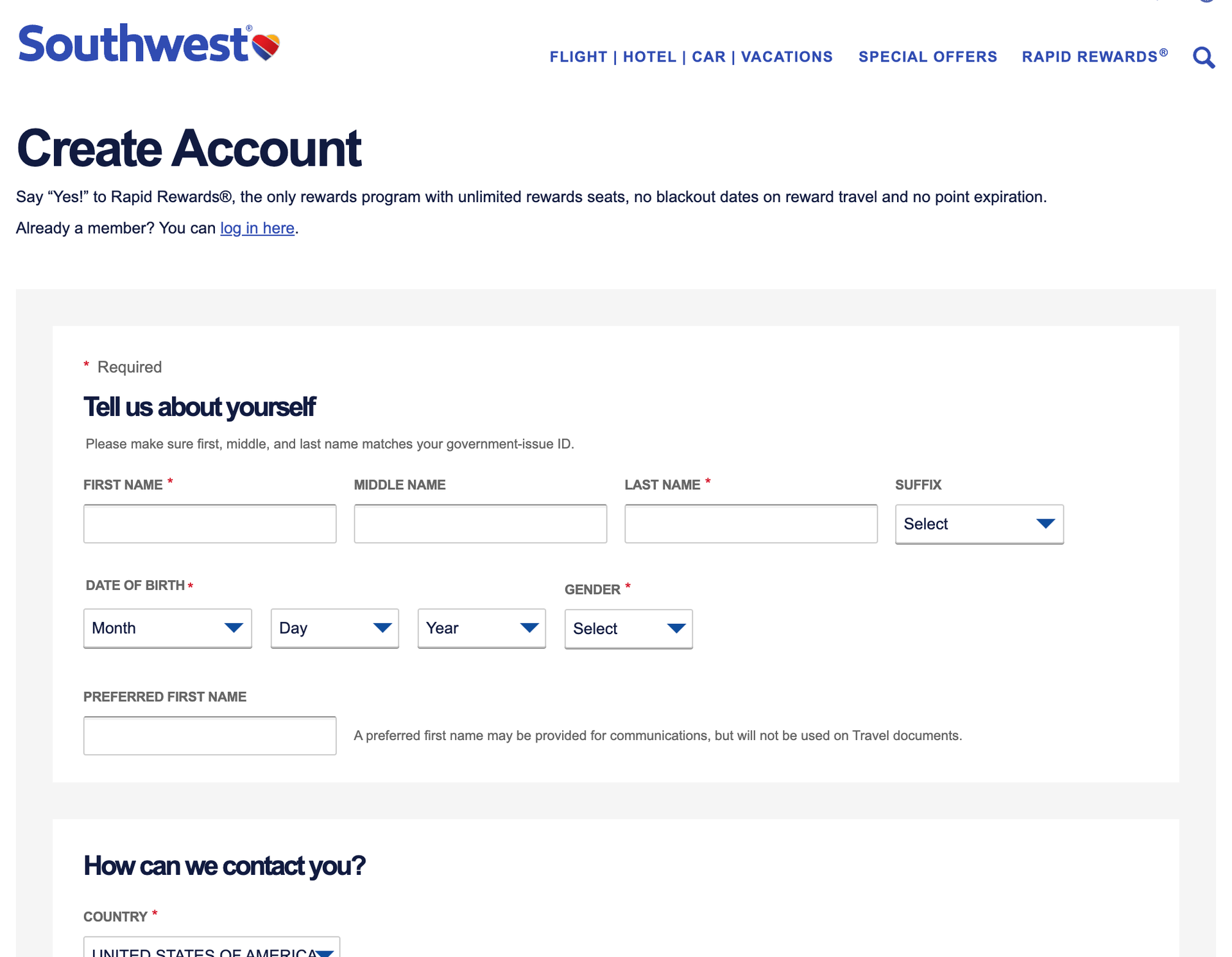This screenshot has width=1232, height=957.
Task: Click into the First Name field
Action: pyautogui.click(x=210, y=524)
